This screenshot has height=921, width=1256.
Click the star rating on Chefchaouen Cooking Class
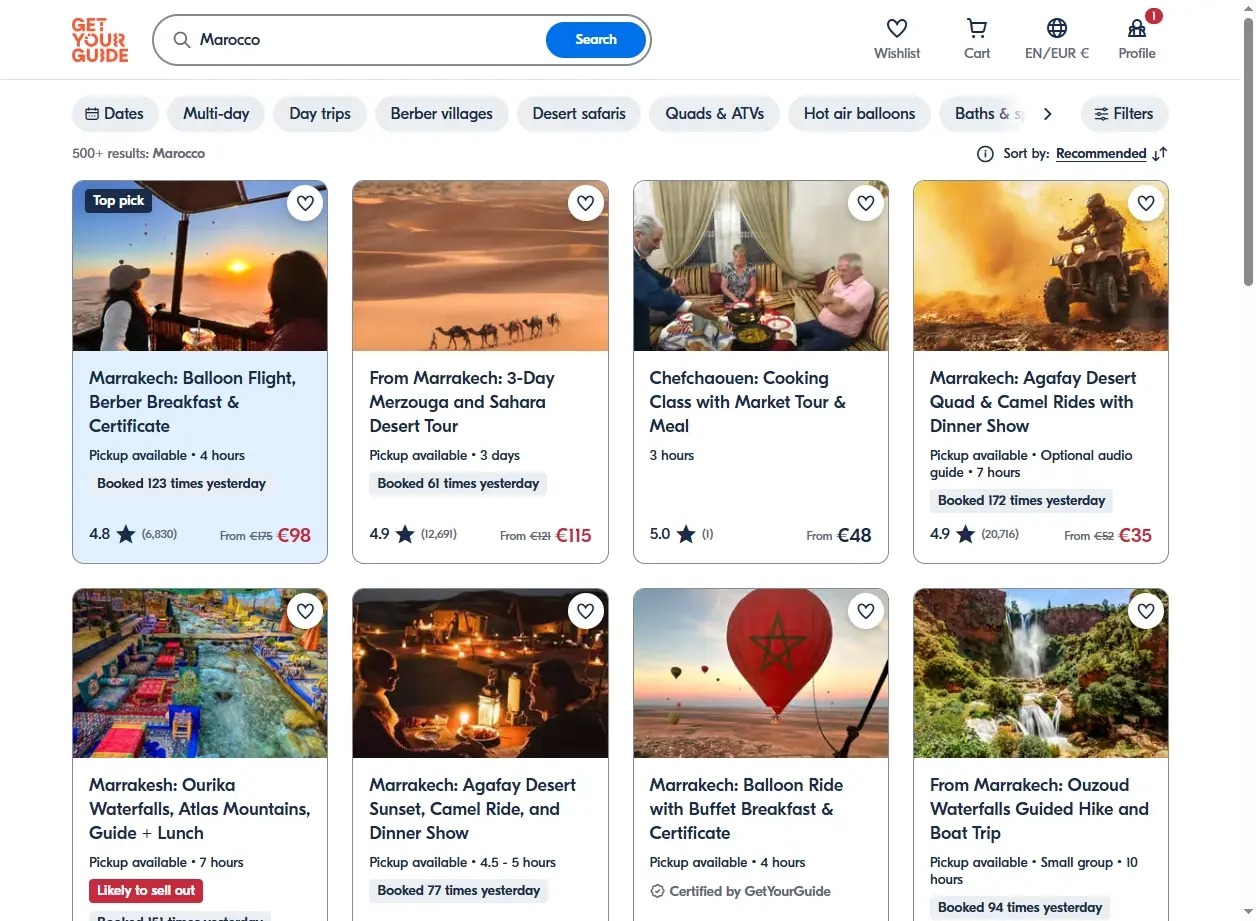(x=686, y=534)
